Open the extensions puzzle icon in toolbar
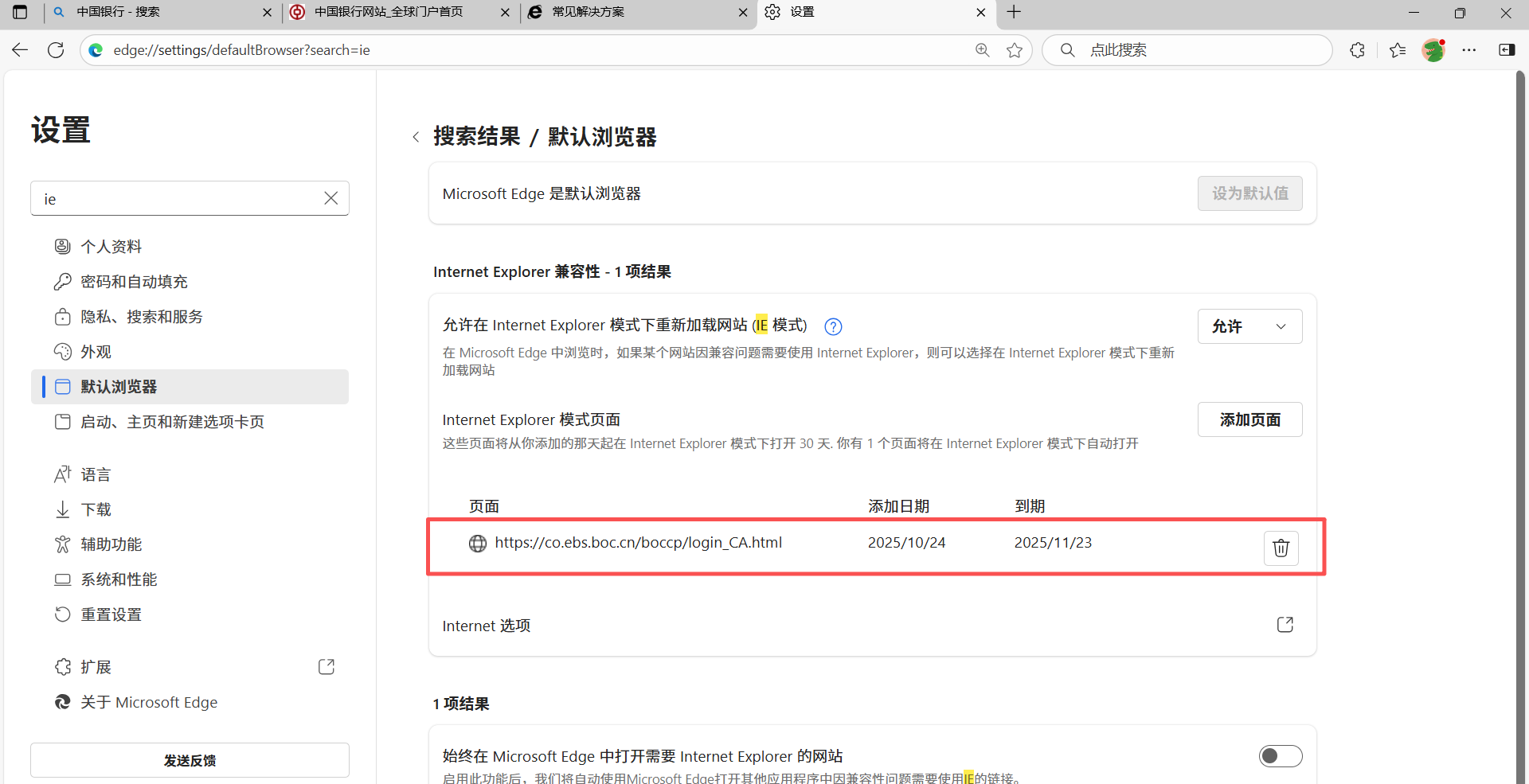The image size is (1529, 784). (1358, 50)
